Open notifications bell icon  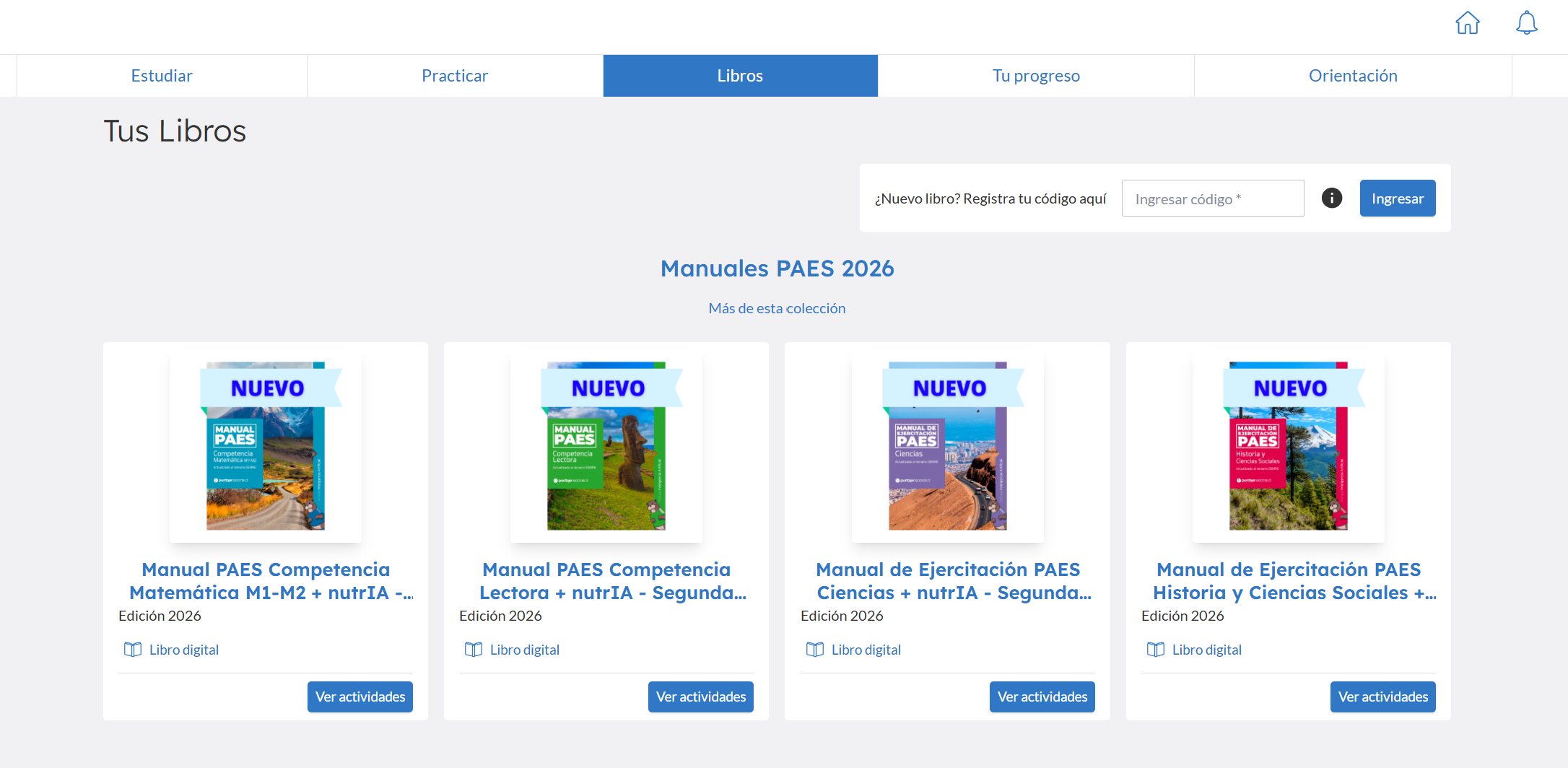(1526, 23)
